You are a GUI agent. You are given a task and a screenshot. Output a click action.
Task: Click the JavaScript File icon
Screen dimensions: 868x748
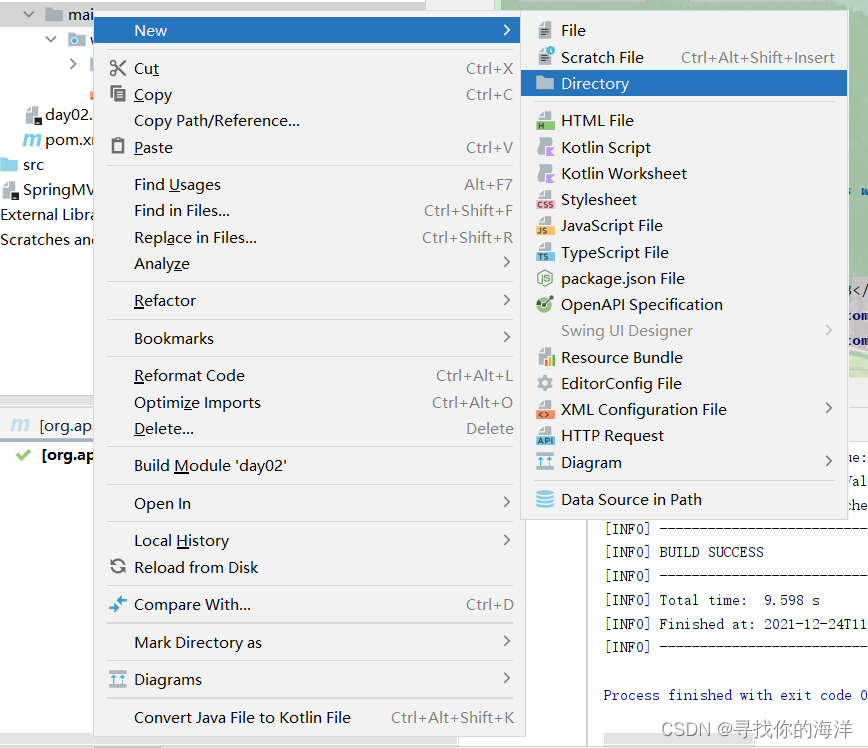click(x=545, y=226)
